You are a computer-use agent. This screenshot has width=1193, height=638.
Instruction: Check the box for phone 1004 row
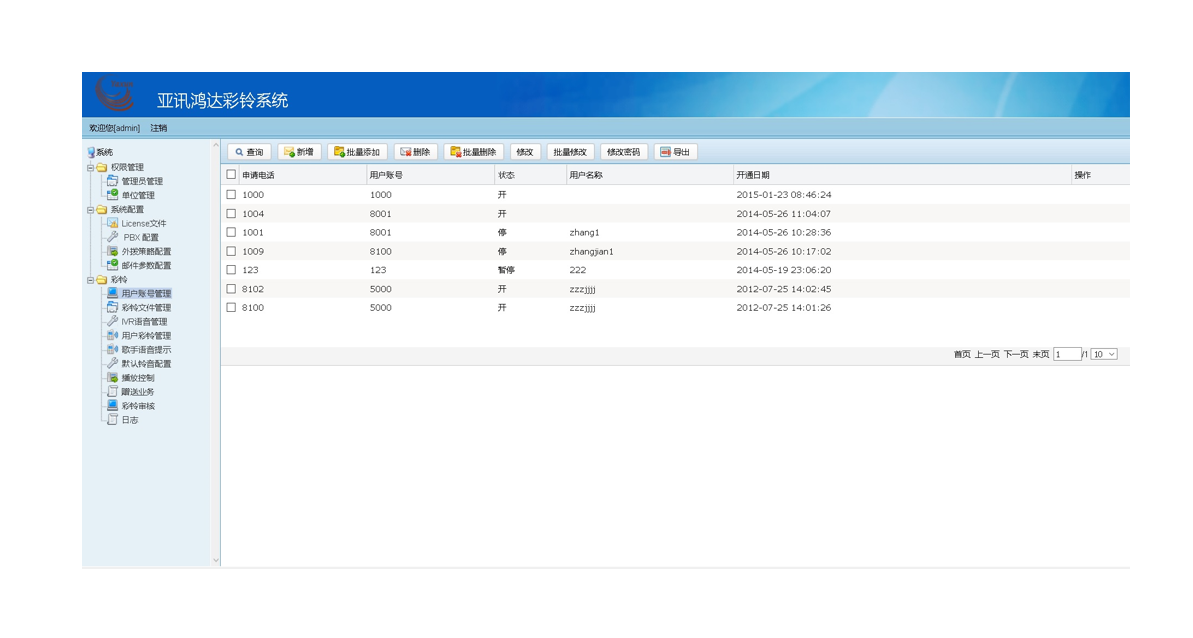coord(231,214)
